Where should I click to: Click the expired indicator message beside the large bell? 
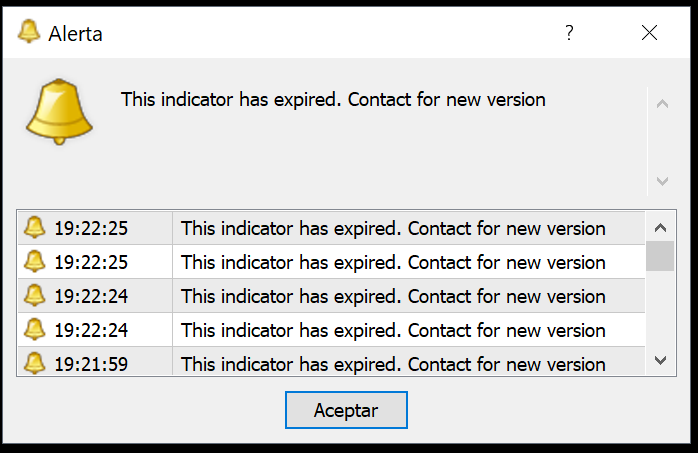tap(333, 100)
